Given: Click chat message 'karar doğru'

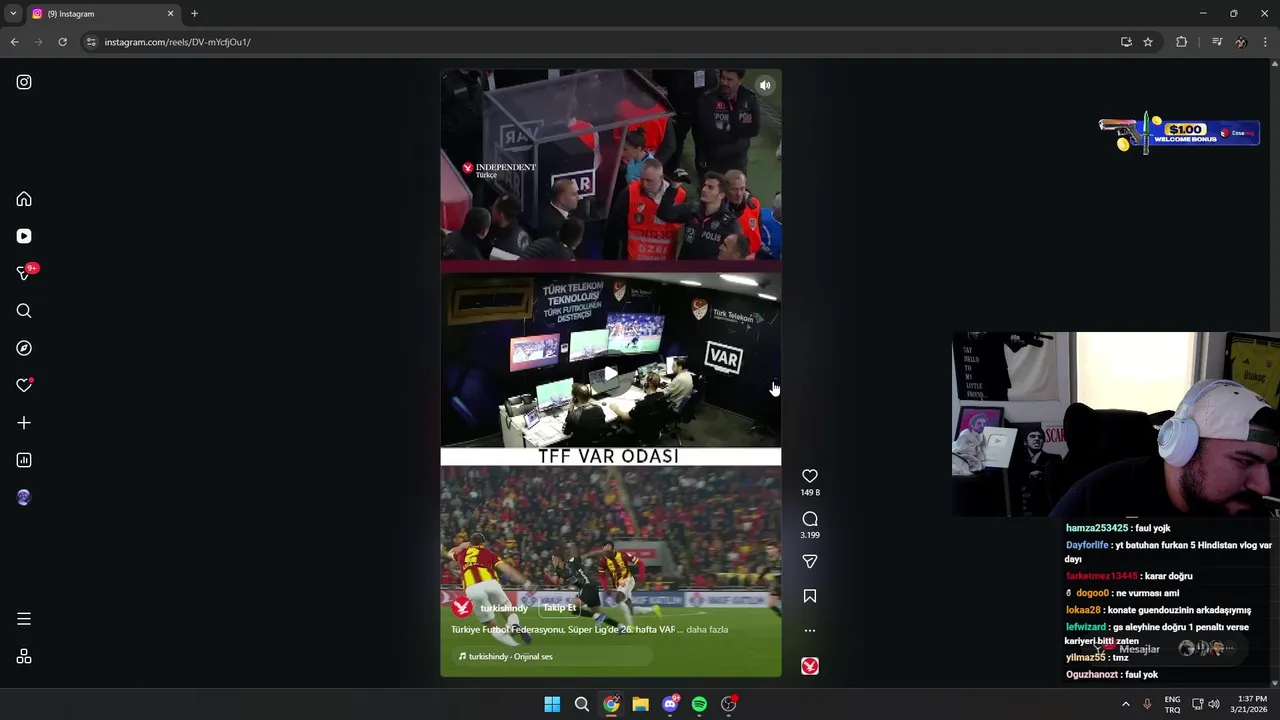Looking at the screenshot, I should [x=1169, y=576].
